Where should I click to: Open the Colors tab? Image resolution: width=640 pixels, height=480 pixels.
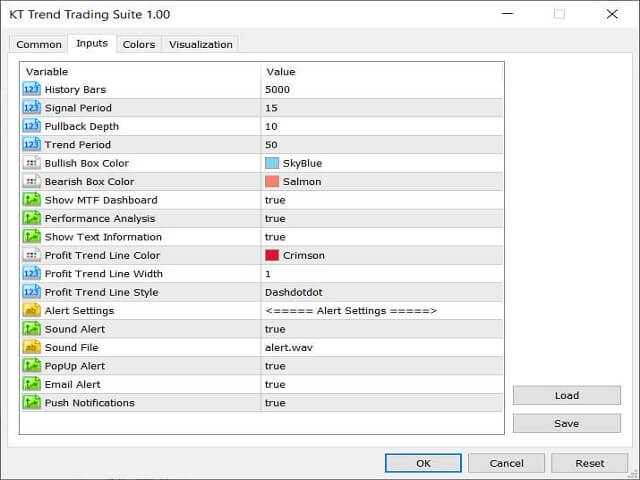tap(139, 44)
